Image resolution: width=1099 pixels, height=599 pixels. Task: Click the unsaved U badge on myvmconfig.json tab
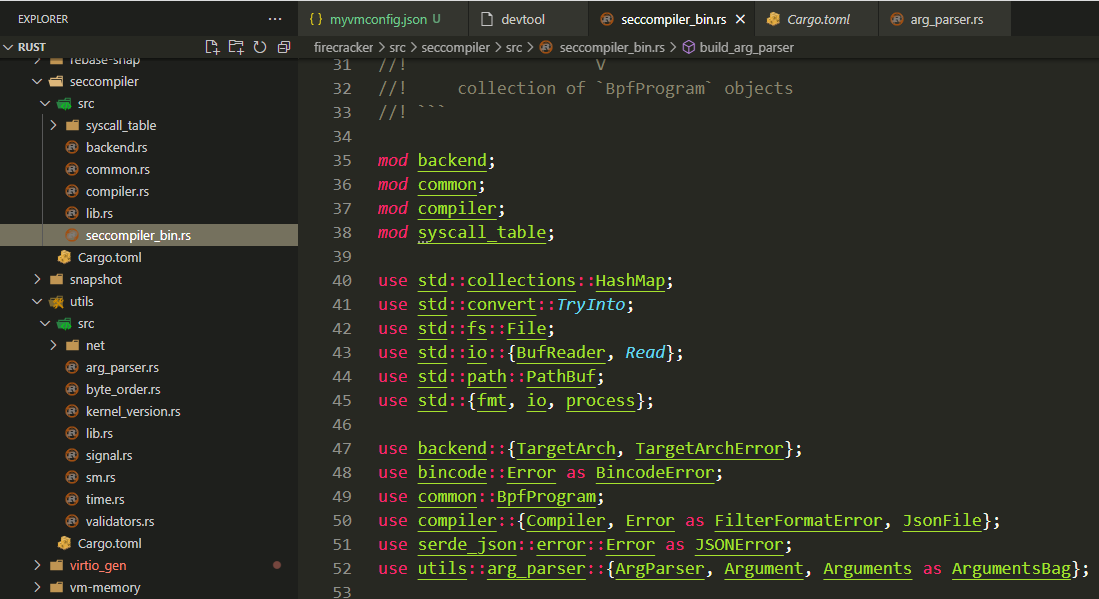(x=438, y=18)
